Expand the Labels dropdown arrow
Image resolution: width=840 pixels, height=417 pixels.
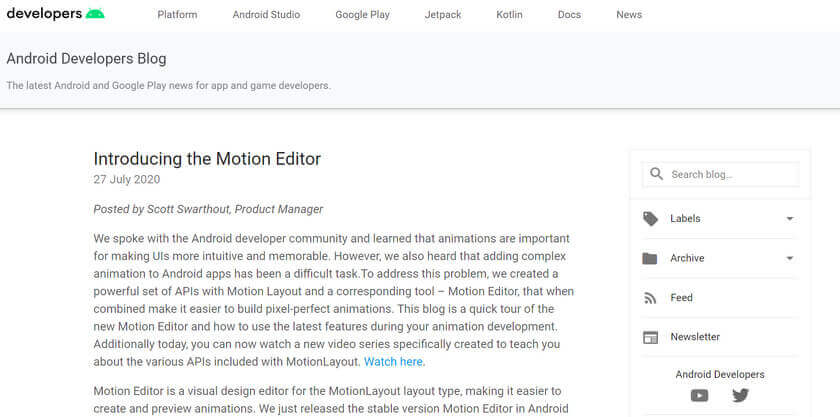[x=789, y=219]
